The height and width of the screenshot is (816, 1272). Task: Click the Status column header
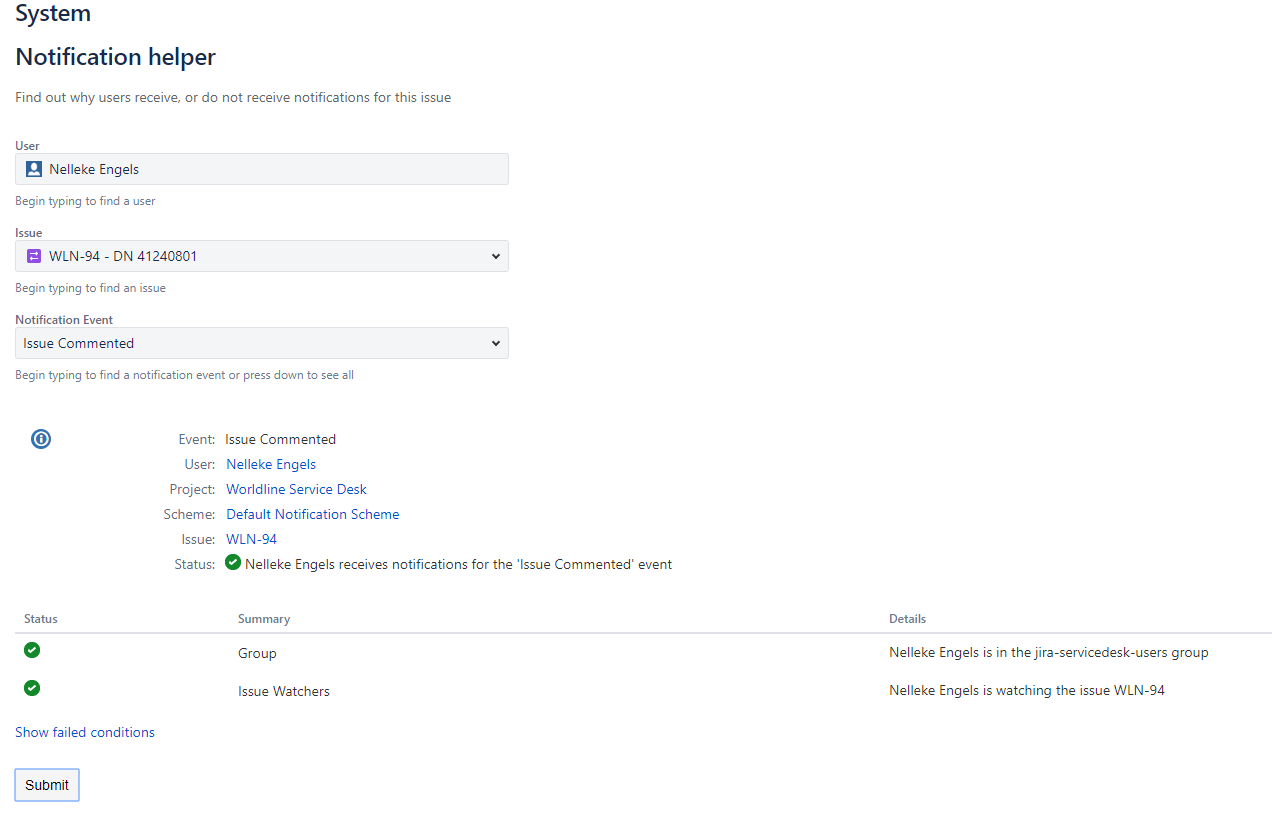point(41,619)
